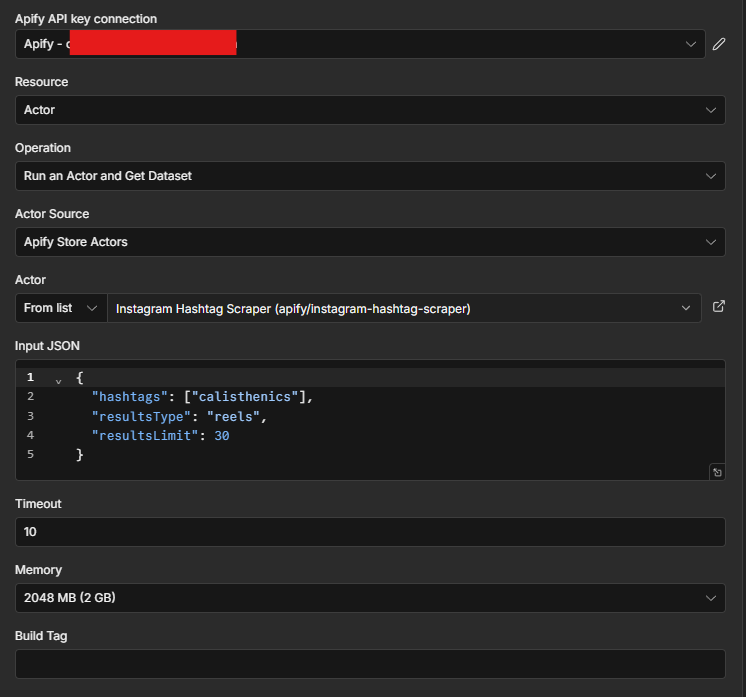Click line number 3 in the JSON editor
Screen dimensions: 746x697
tap(30, 416)
